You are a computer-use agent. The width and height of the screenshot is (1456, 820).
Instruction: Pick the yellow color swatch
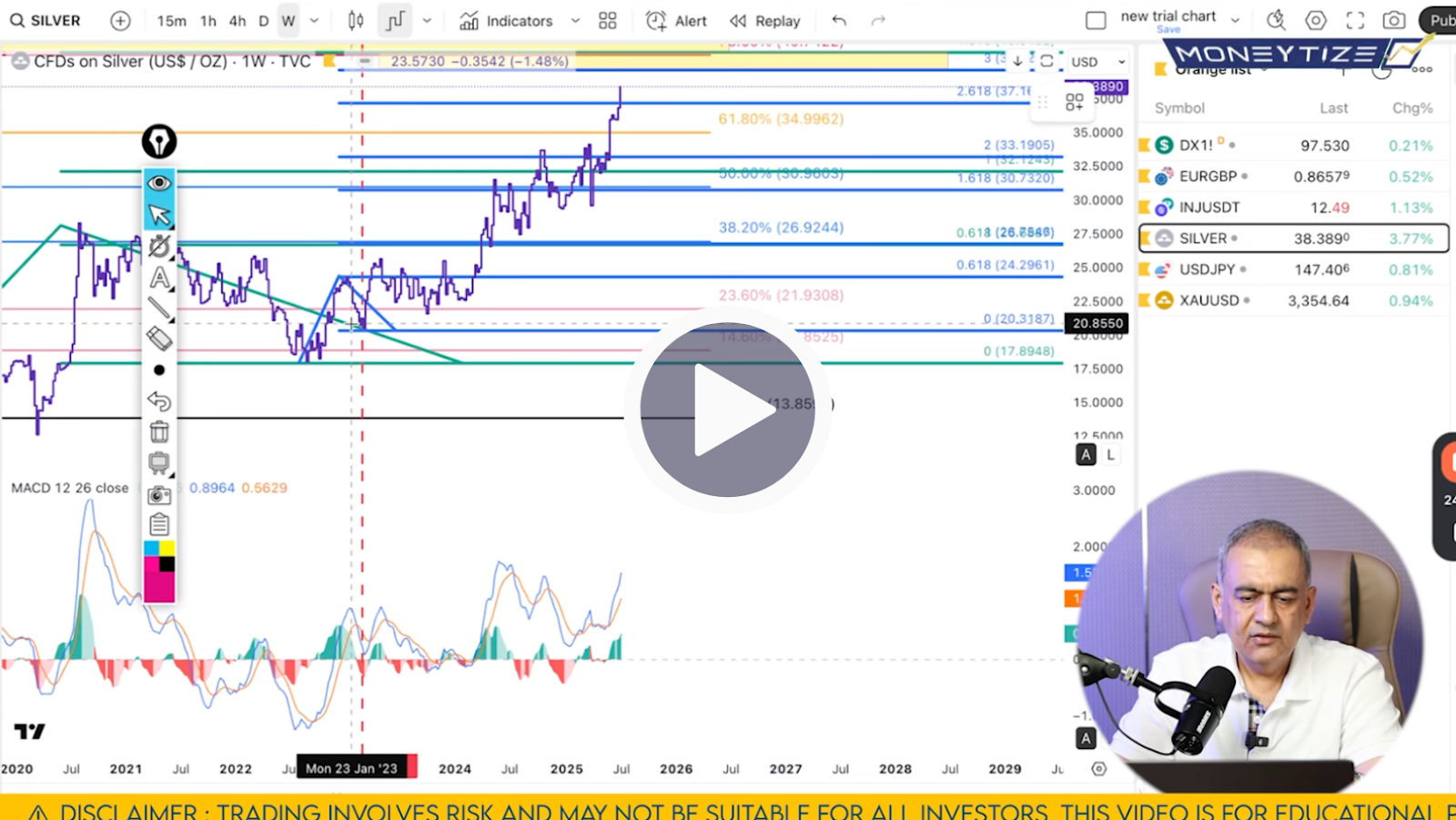[x=167, y=548]
